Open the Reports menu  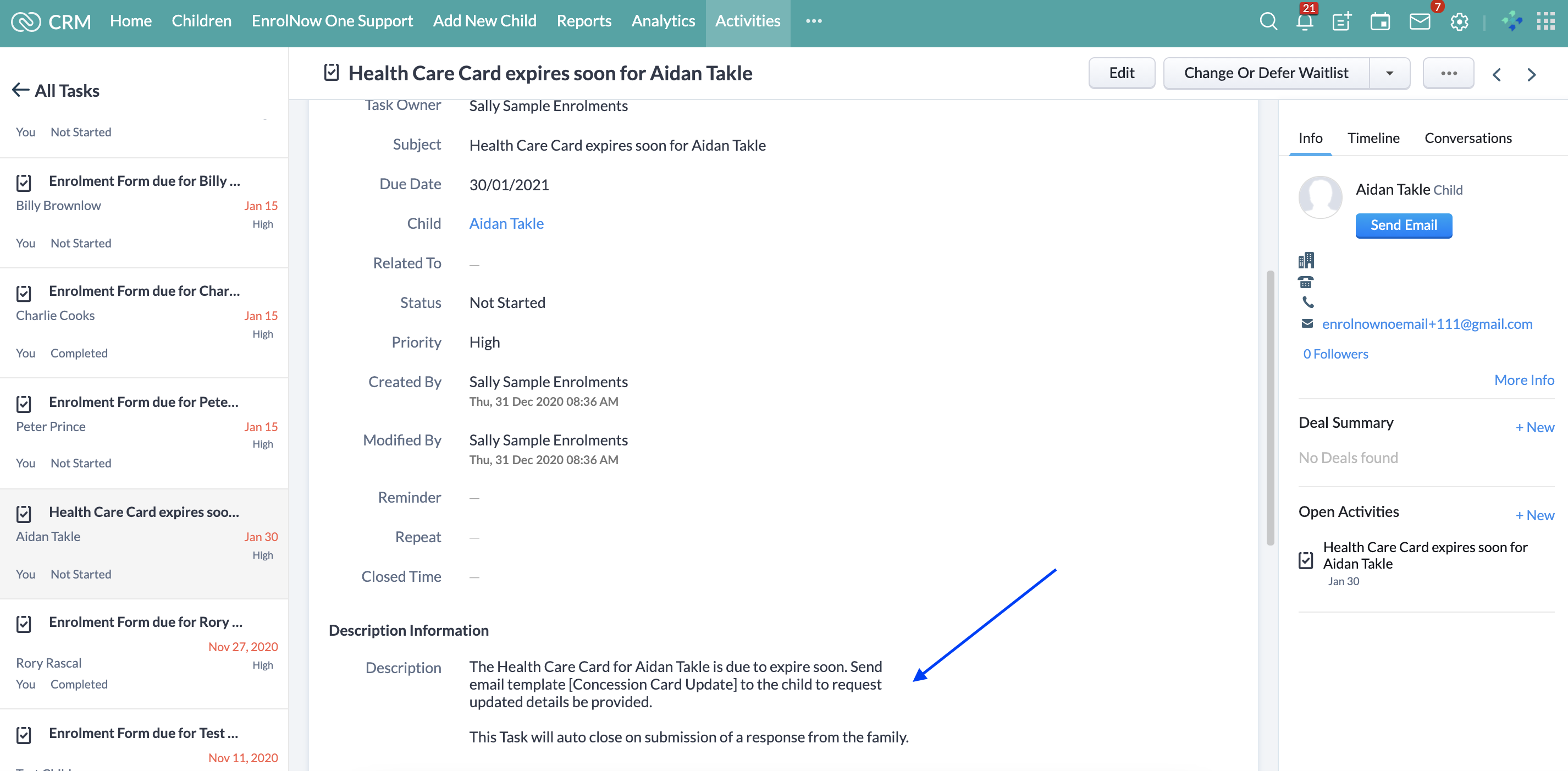tap(583, 21)
